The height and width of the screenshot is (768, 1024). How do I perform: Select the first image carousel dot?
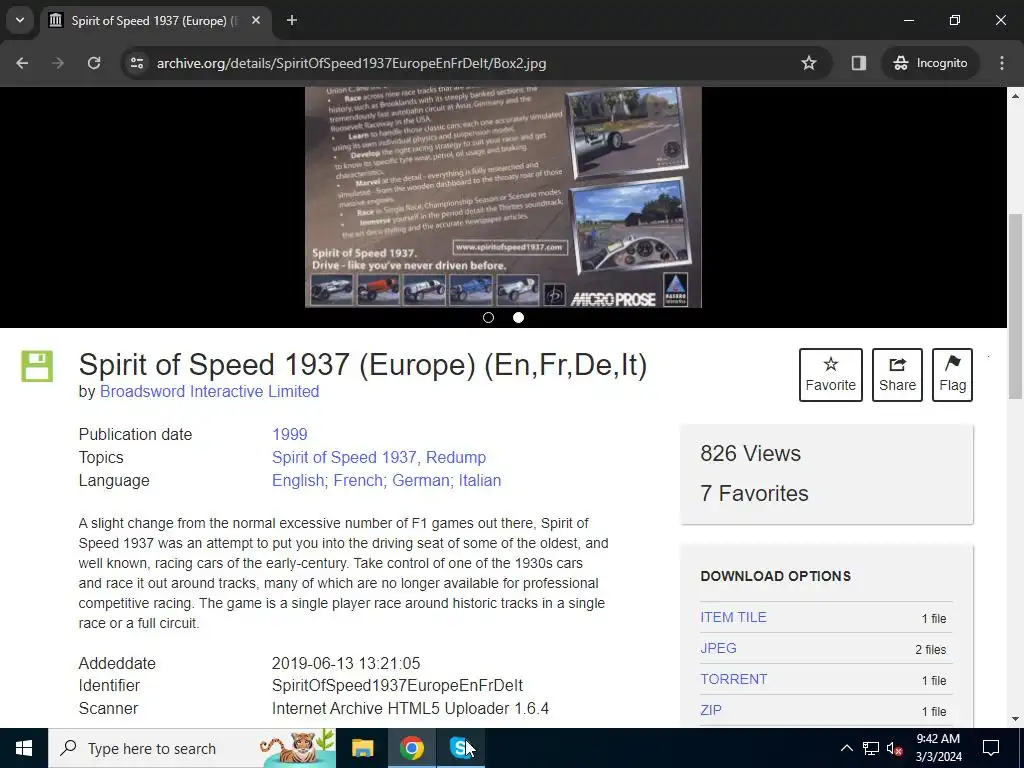(x=488, y=317)
